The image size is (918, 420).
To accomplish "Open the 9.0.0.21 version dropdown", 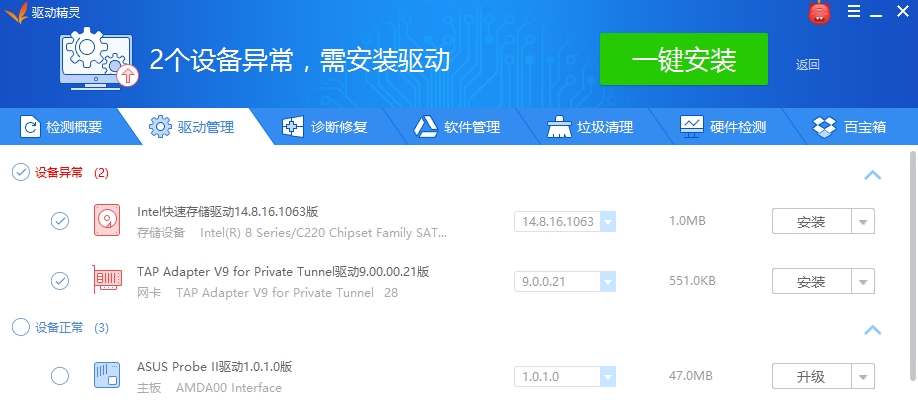I will [x=608, y=282].
